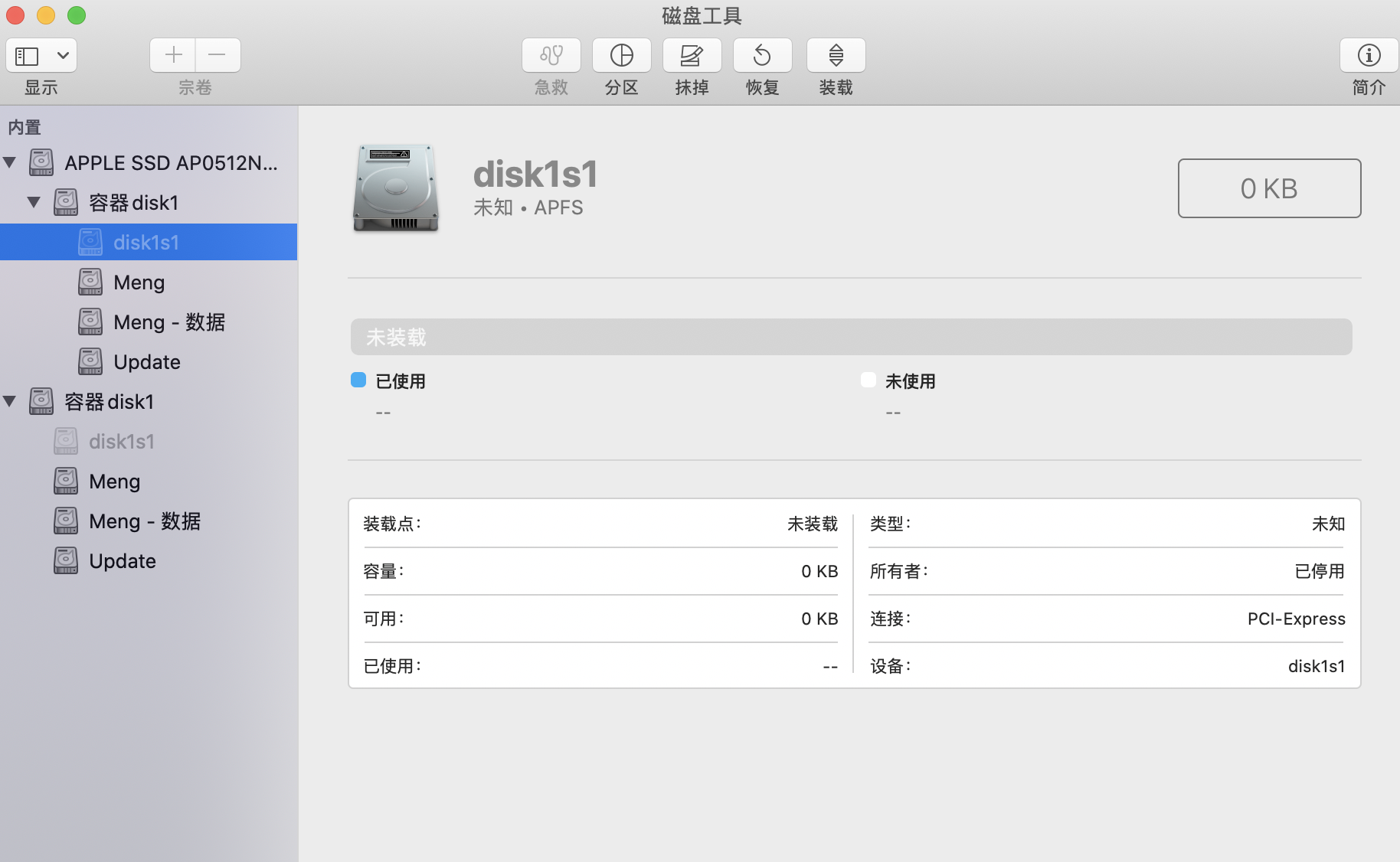This screenshot has height=862, width=1400.
Task: Open the Info (简介) panel
Action: [1369, 55]
